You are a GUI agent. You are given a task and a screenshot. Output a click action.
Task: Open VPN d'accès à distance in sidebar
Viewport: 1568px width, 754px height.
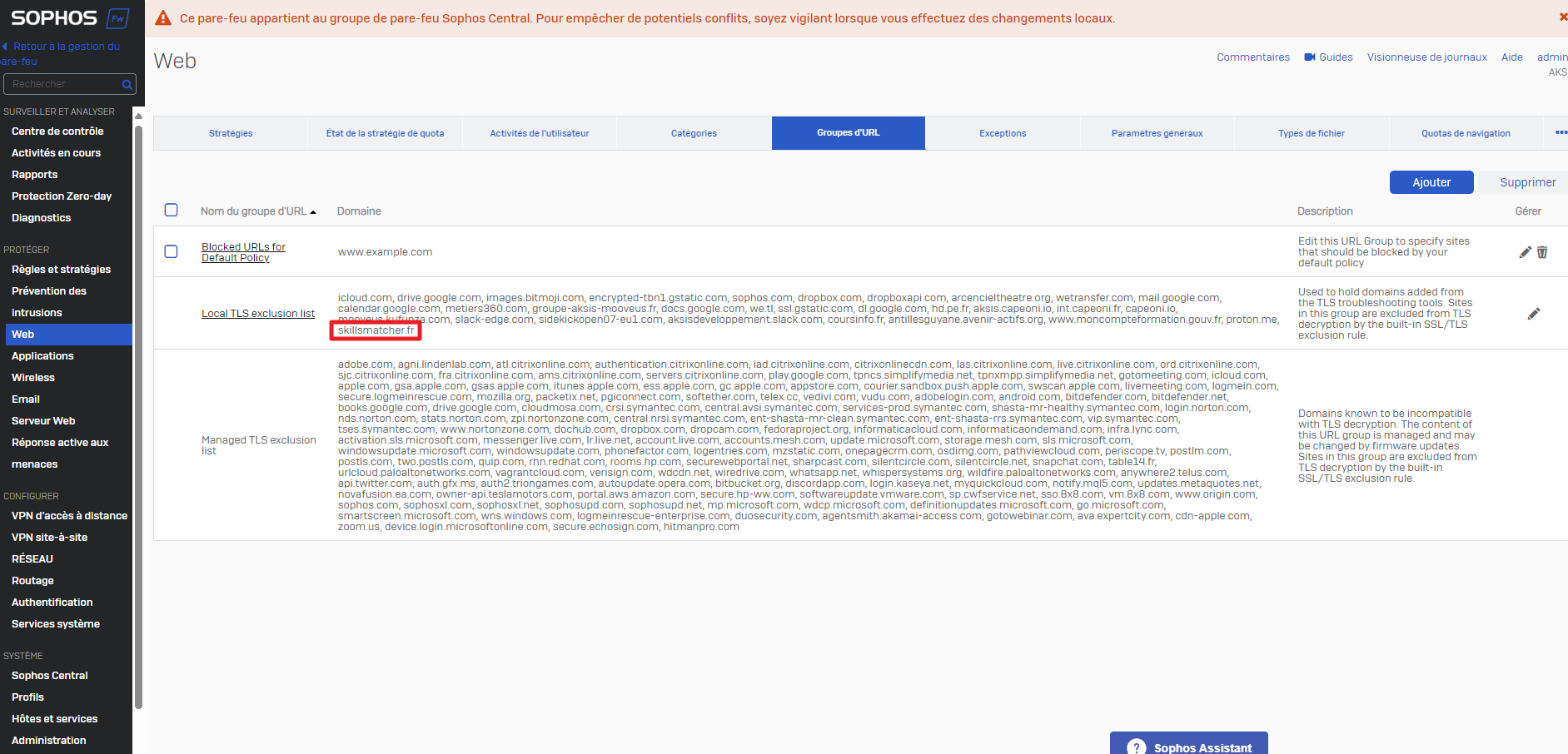(69, 516)
